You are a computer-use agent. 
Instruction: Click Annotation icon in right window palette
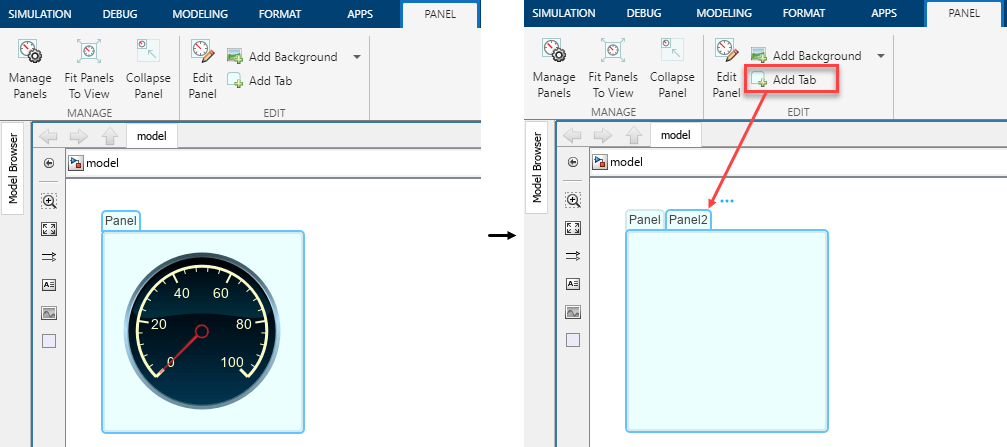[x=573, y=284]
